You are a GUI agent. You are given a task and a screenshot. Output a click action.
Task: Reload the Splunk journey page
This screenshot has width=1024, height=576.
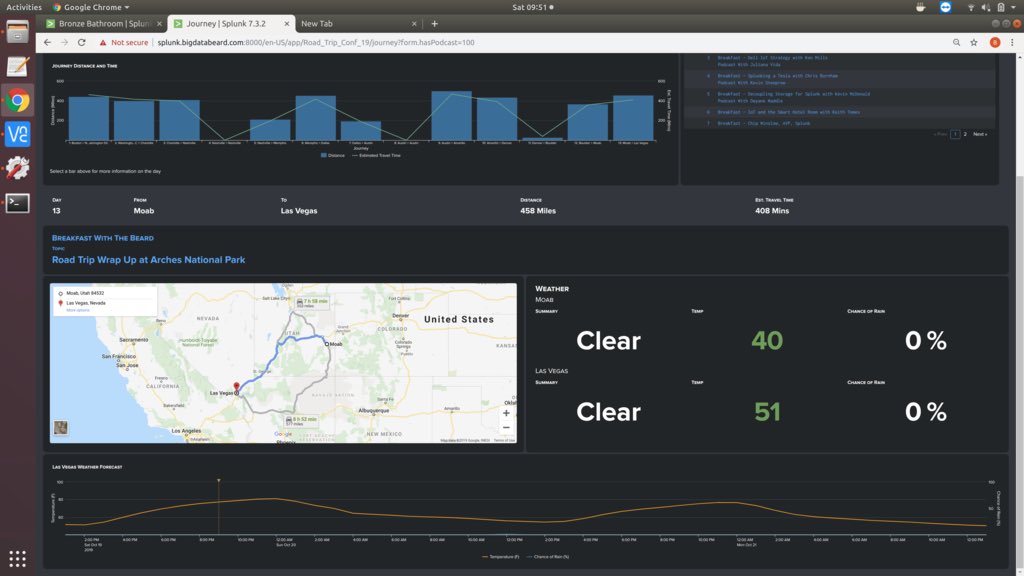82,42
